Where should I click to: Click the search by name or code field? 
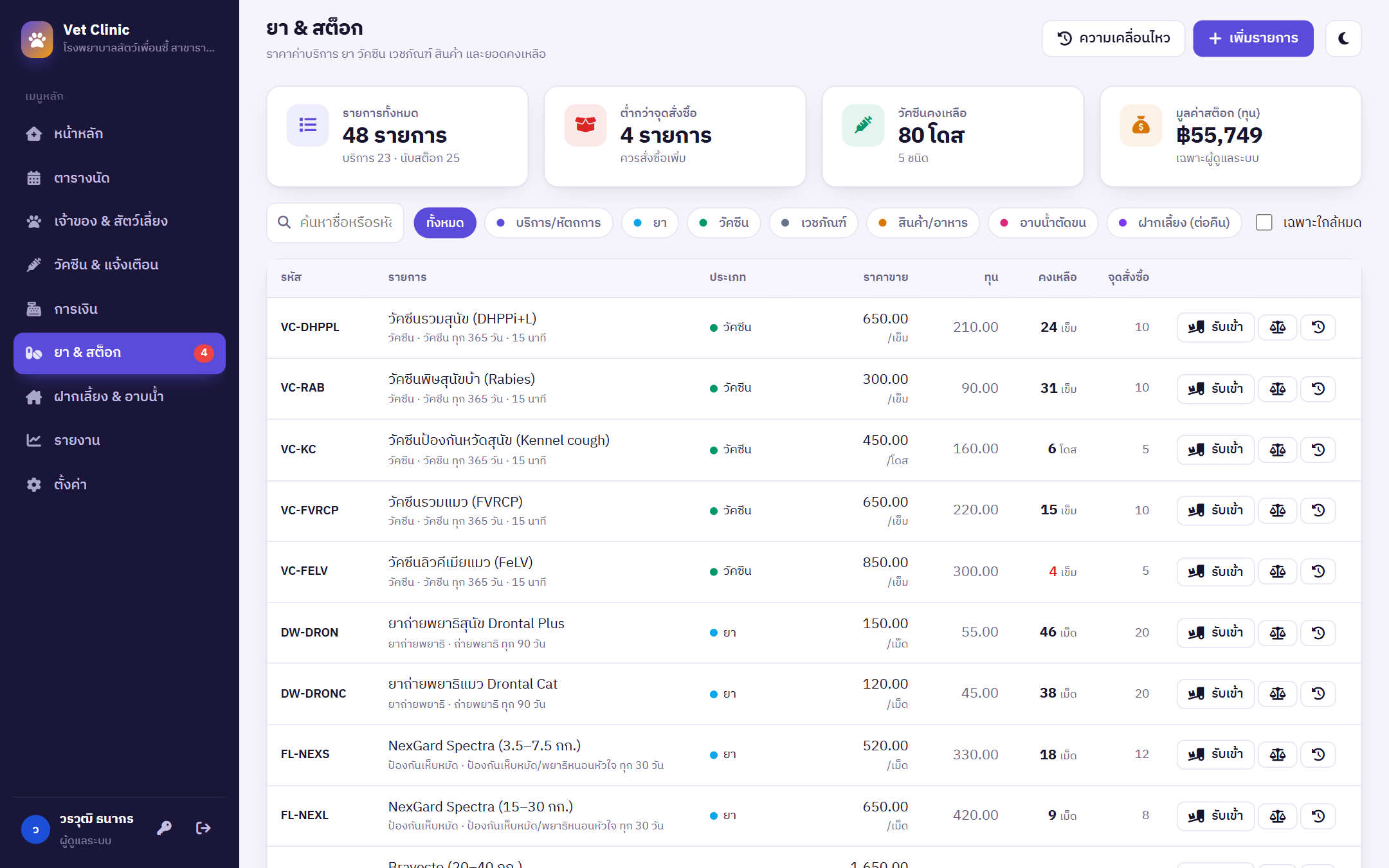(335, 222)
